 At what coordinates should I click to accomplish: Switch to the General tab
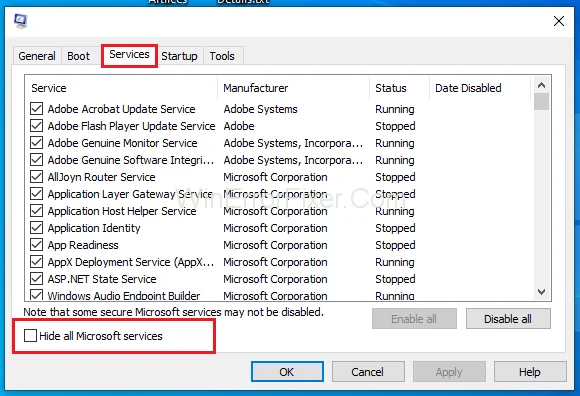click(37, 56)
